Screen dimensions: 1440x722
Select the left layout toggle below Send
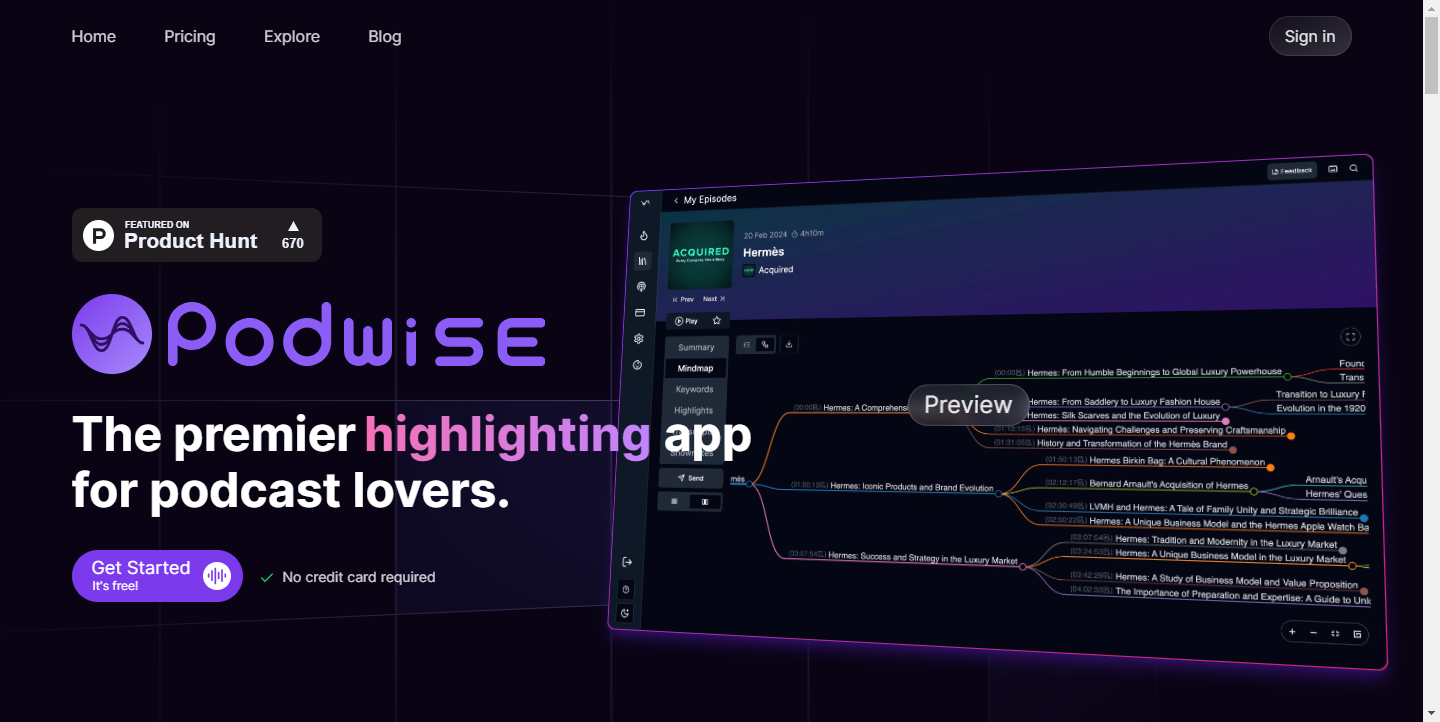click(x=674, y=501)
